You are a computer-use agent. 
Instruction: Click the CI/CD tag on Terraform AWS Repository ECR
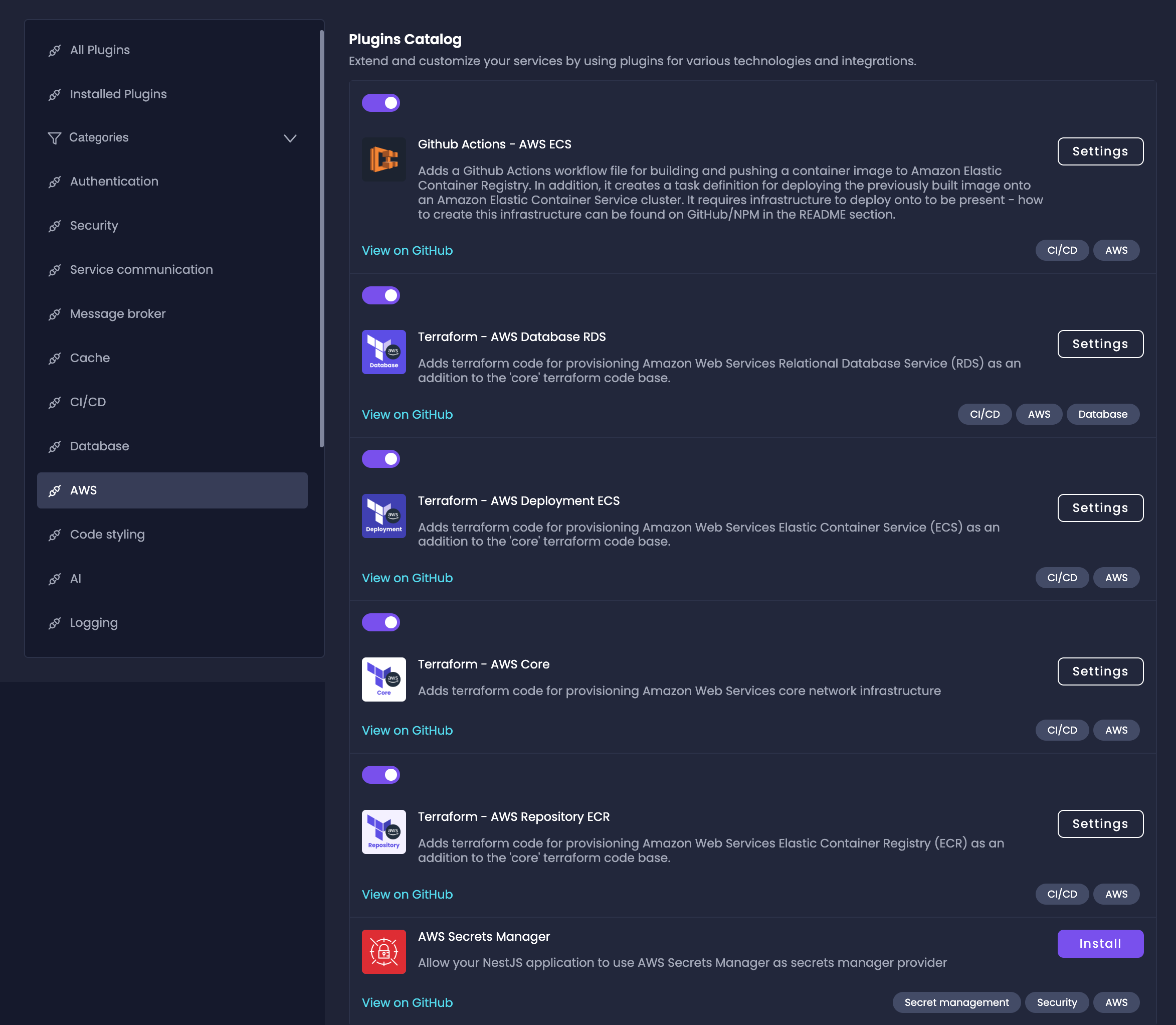coord(1062,894)
